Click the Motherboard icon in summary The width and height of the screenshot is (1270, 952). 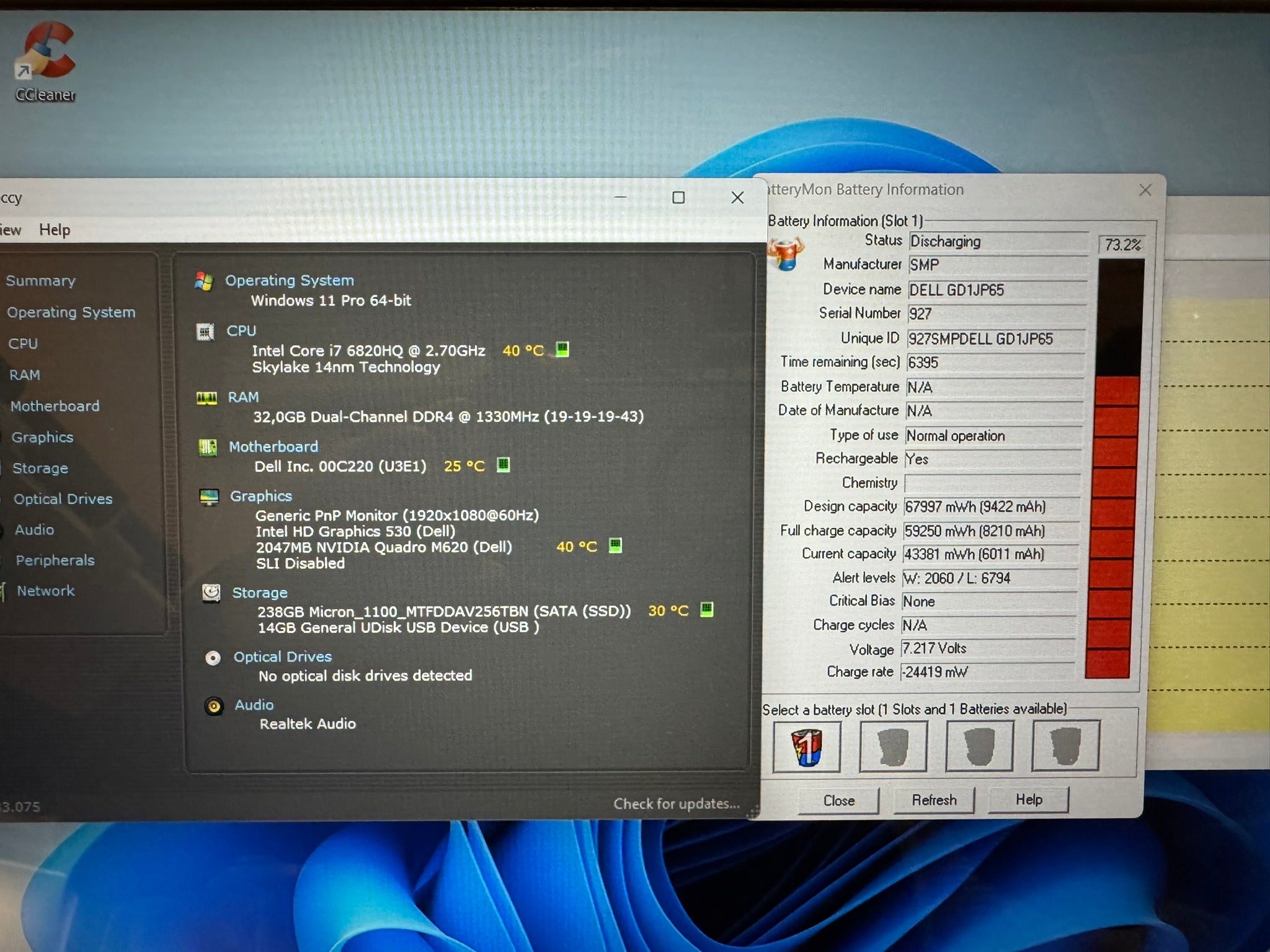click(208, 447)
